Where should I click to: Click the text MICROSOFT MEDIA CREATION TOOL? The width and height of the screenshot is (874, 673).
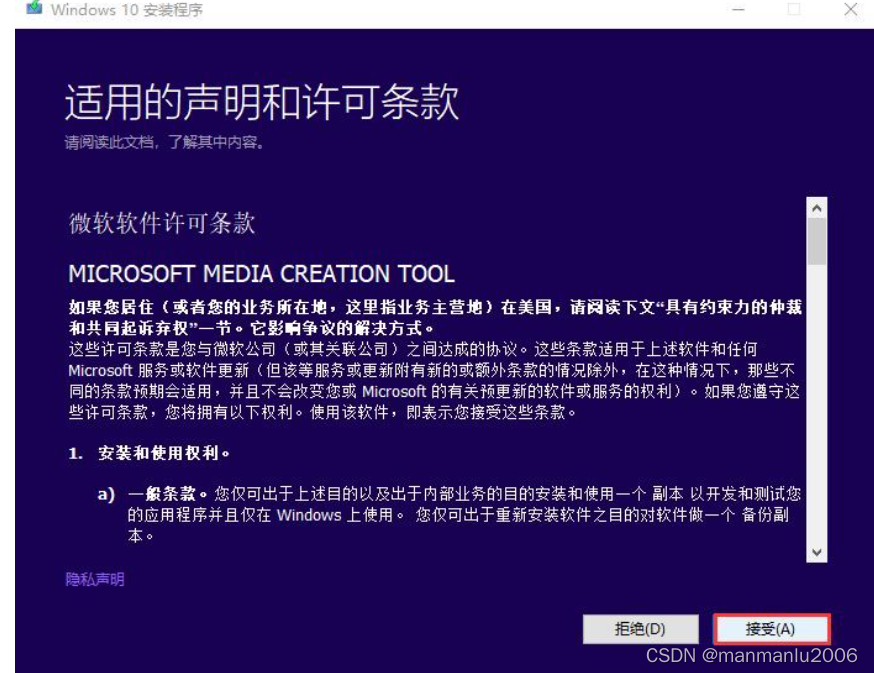pyautogui.click(x=261, y=274)
